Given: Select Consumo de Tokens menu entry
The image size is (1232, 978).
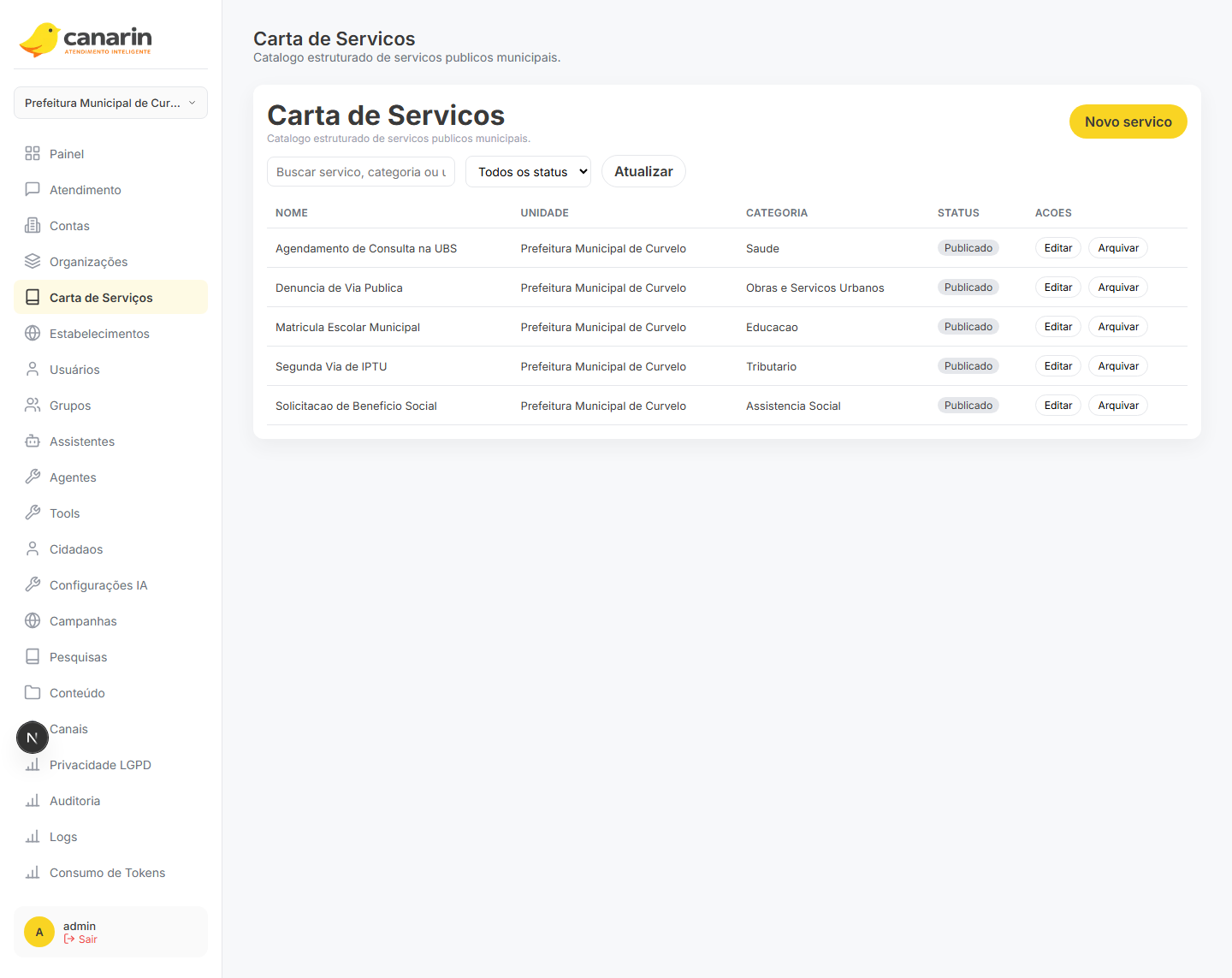Looking at the screenshot, I should (110, 873).
